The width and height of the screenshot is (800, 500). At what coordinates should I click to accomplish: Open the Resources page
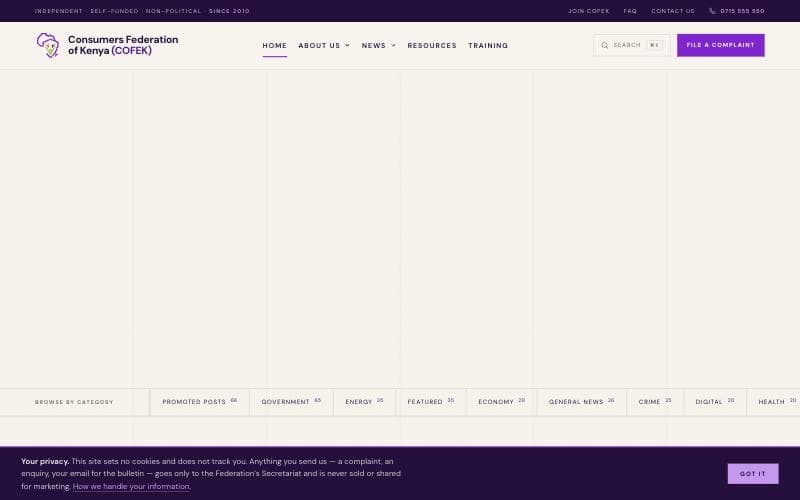tap(432, 45)
